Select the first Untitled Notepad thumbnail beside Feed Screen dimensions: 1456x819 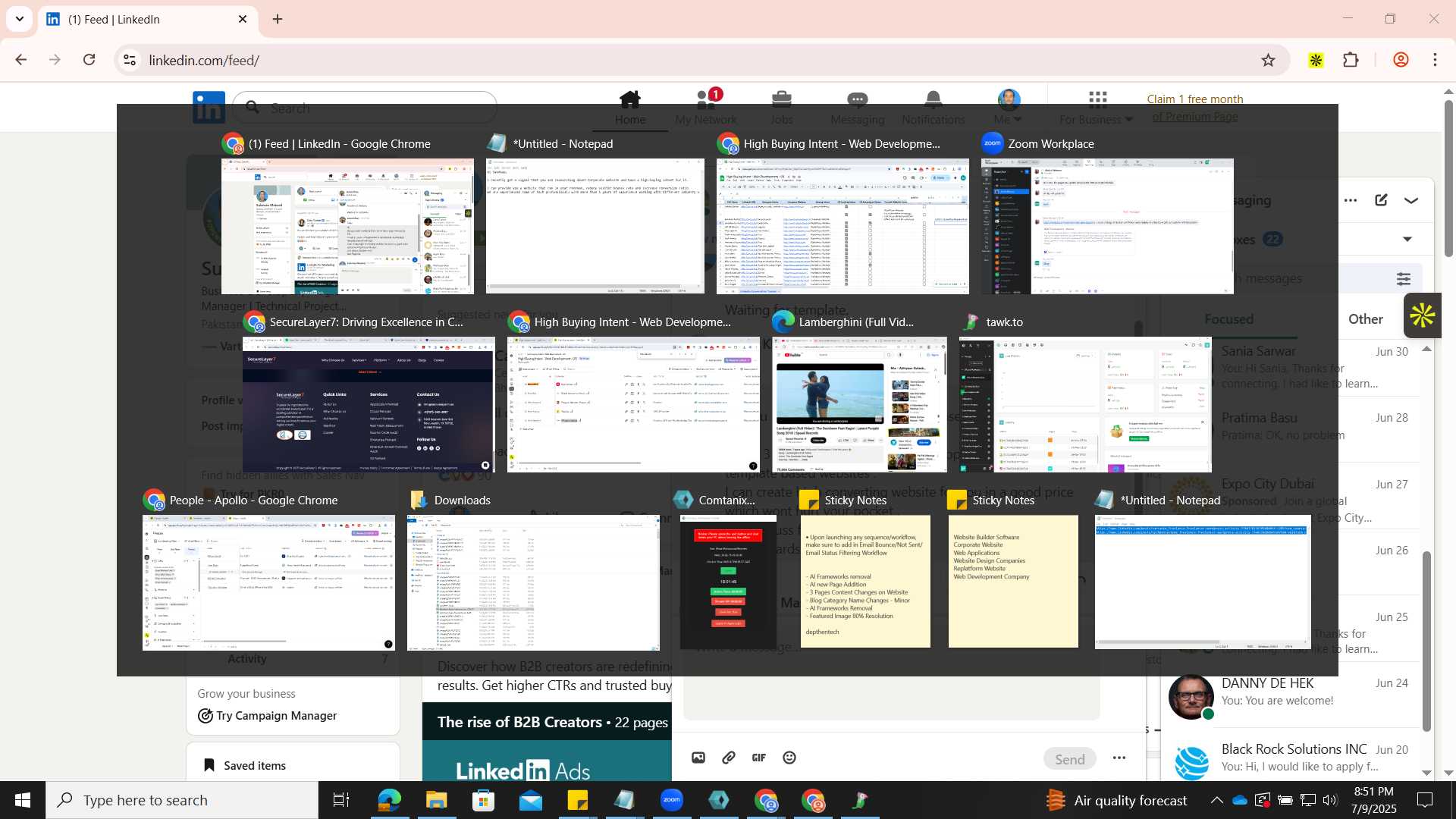(x=595, y=226)
